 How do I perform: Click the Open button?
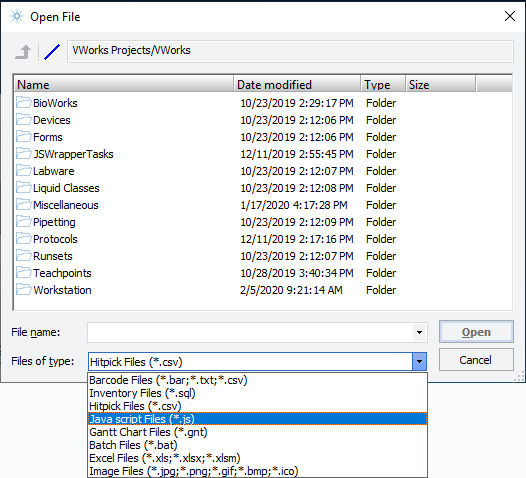[476, 332]
